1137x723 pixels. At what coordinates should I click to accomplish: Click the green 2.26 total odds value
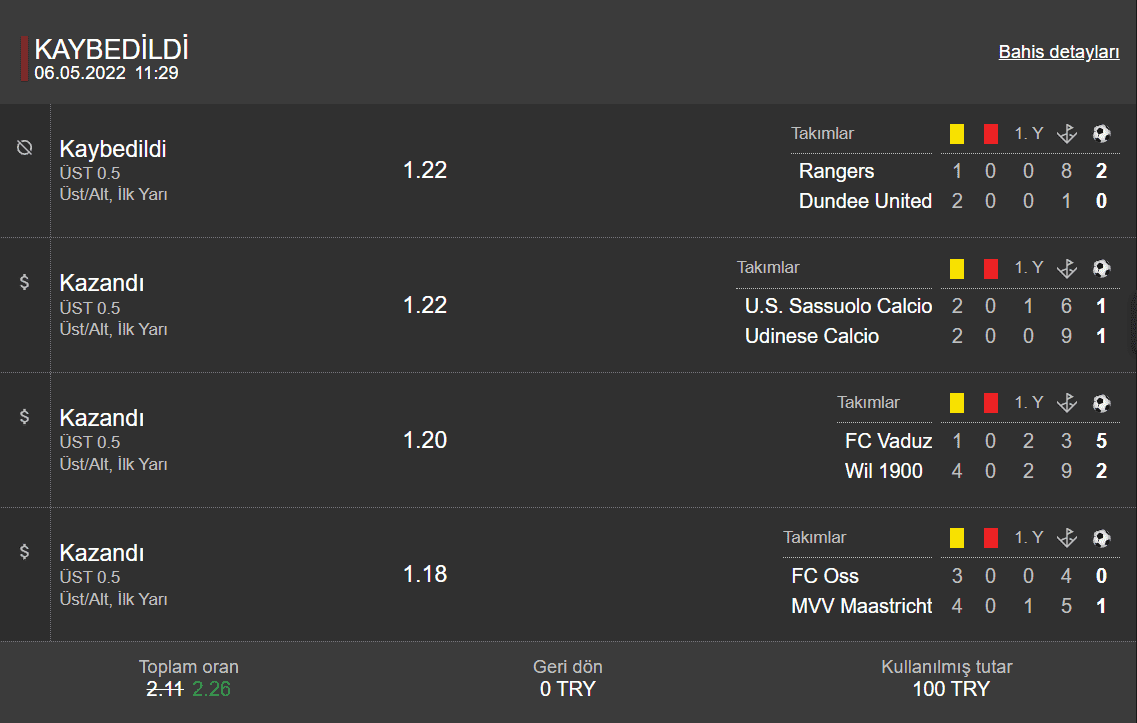tap(211, 689)
